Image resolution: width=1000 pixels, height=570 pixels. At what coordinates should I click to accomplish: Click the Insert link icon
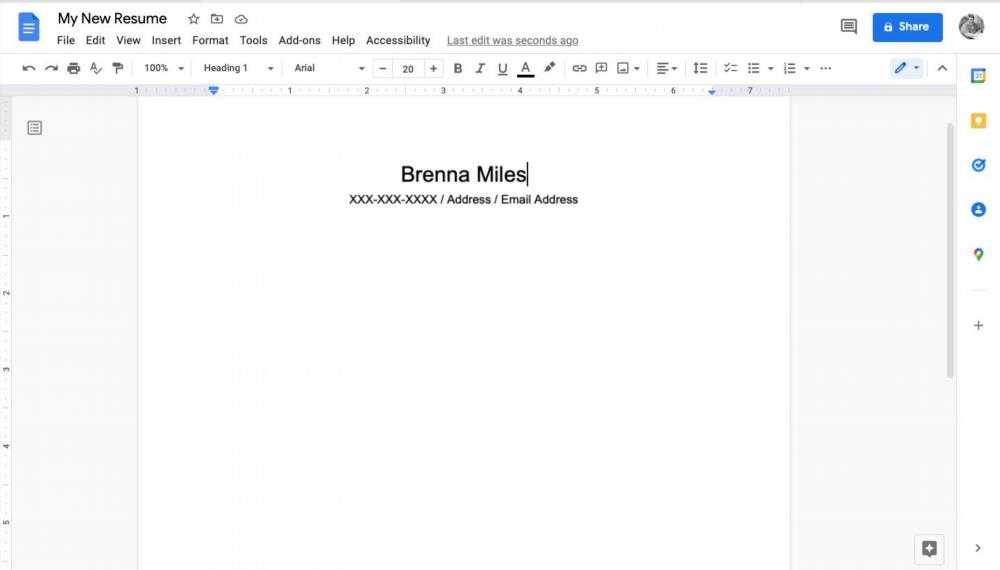coord(579,68)
